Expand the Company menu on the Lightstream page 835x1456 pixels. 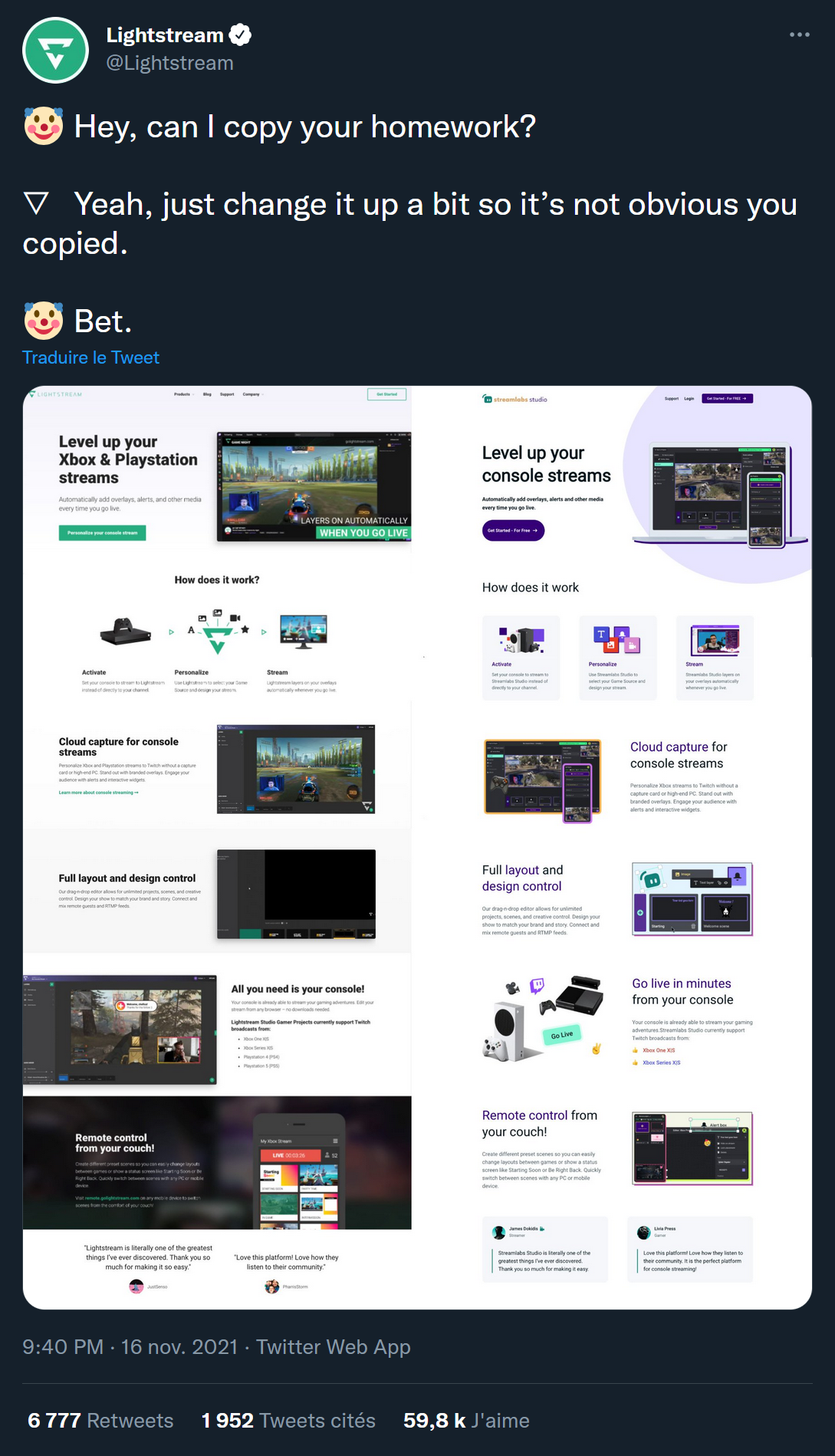coord(252,394)
